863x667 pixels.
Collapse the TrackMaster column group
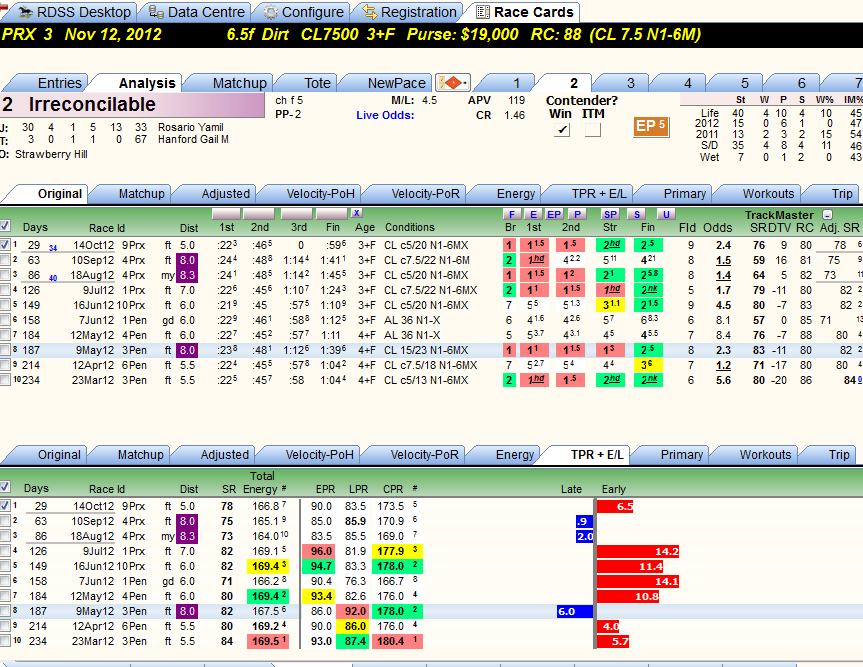click(x=827, y=215)
